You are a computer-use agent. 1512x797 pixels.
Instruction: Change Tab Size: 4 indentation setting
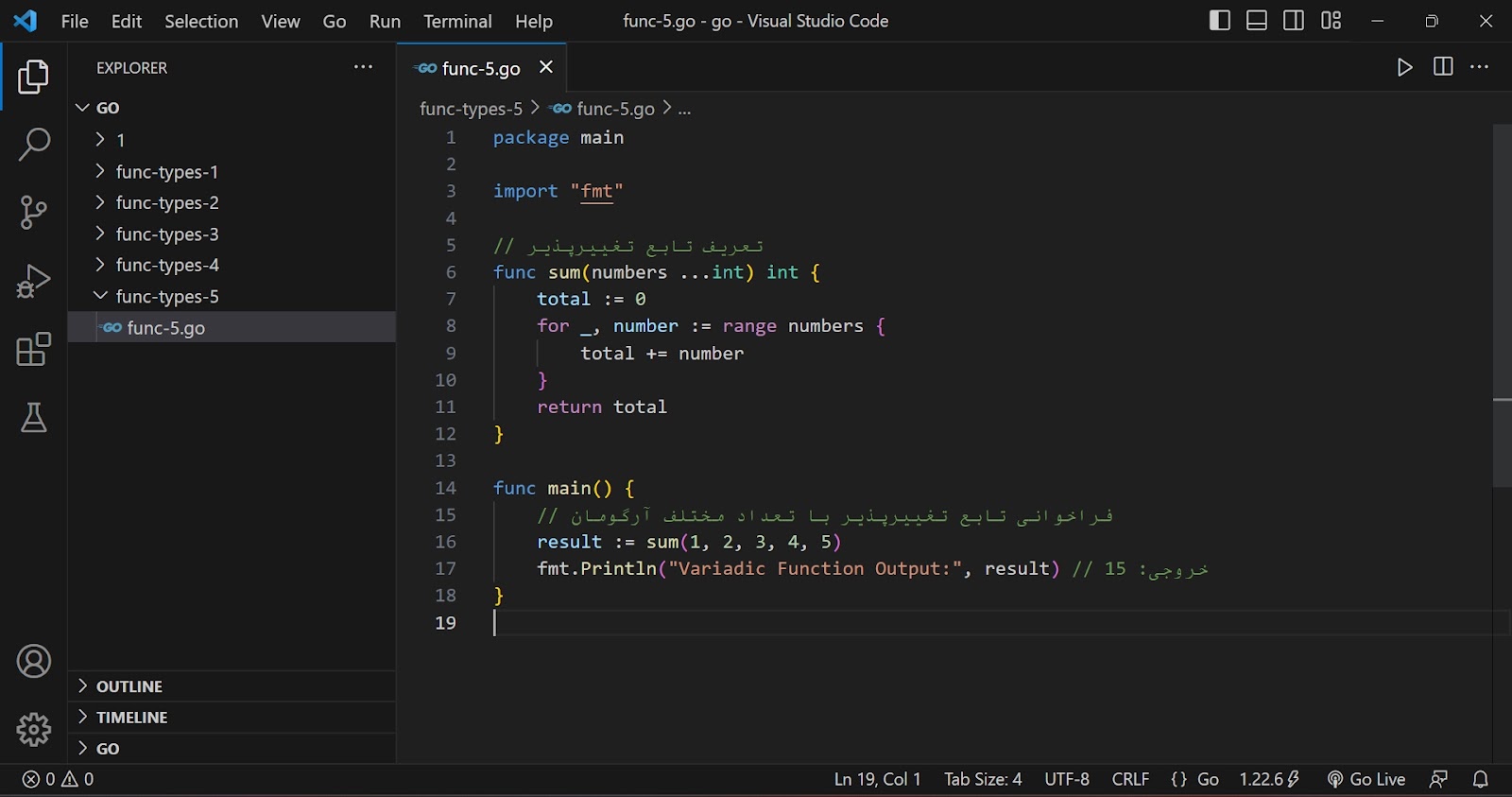pos(983,779)
